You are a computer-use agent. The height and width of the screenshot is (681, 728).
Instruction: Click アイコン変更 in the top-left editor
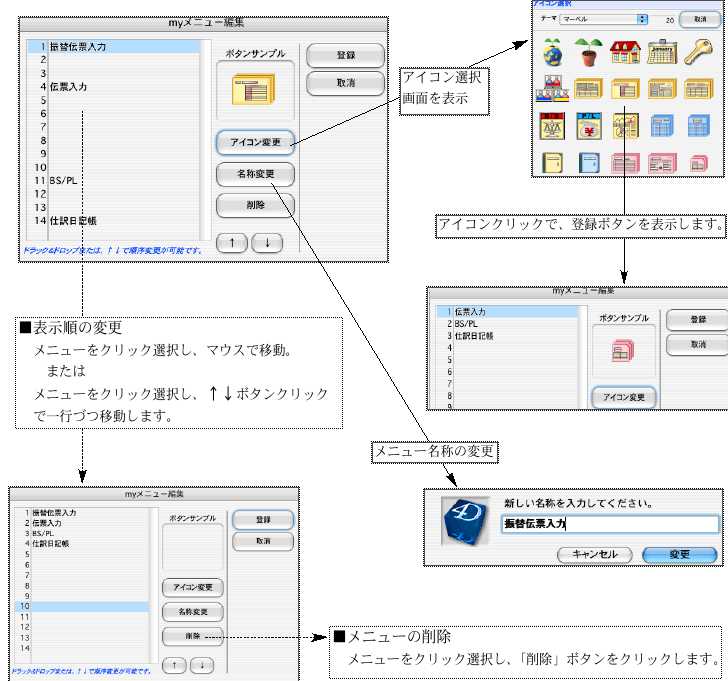tap(255, 142)
